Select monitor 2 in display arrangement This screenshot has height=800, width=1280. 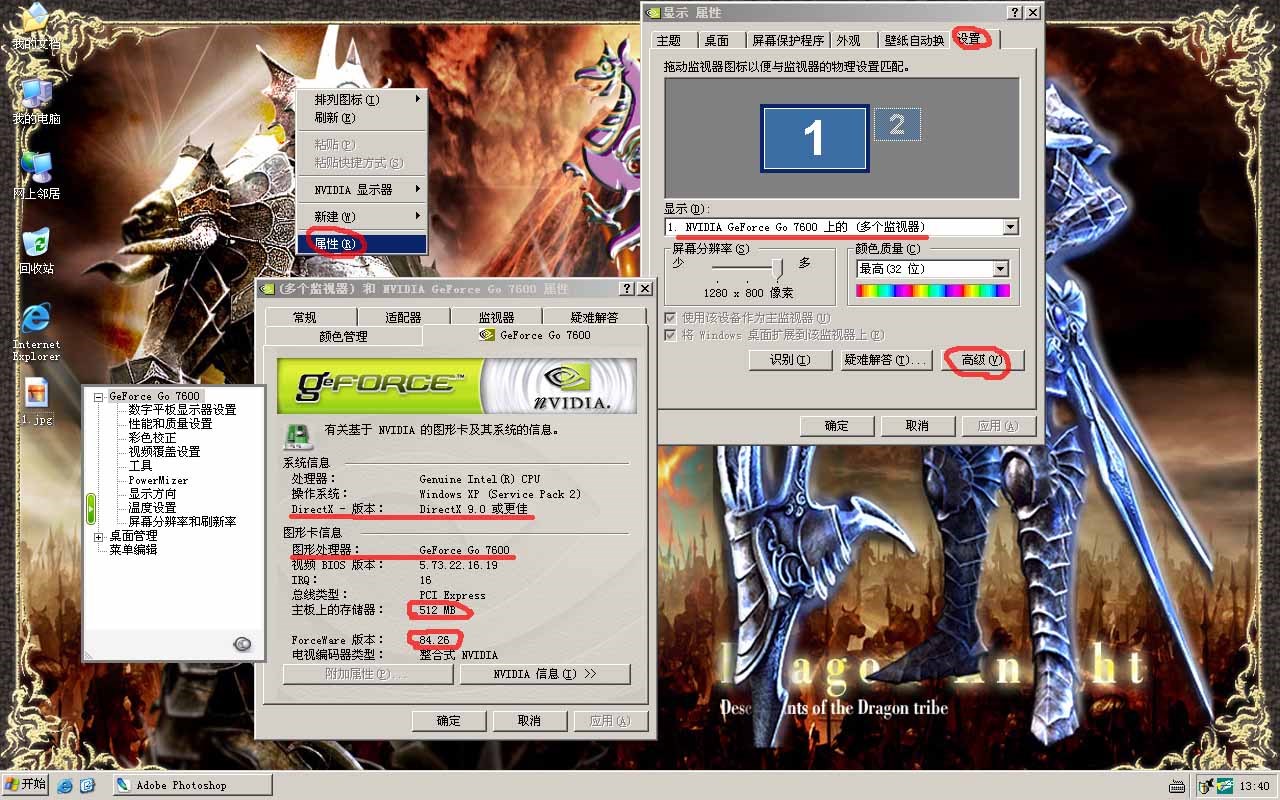(x=897, y=124)
